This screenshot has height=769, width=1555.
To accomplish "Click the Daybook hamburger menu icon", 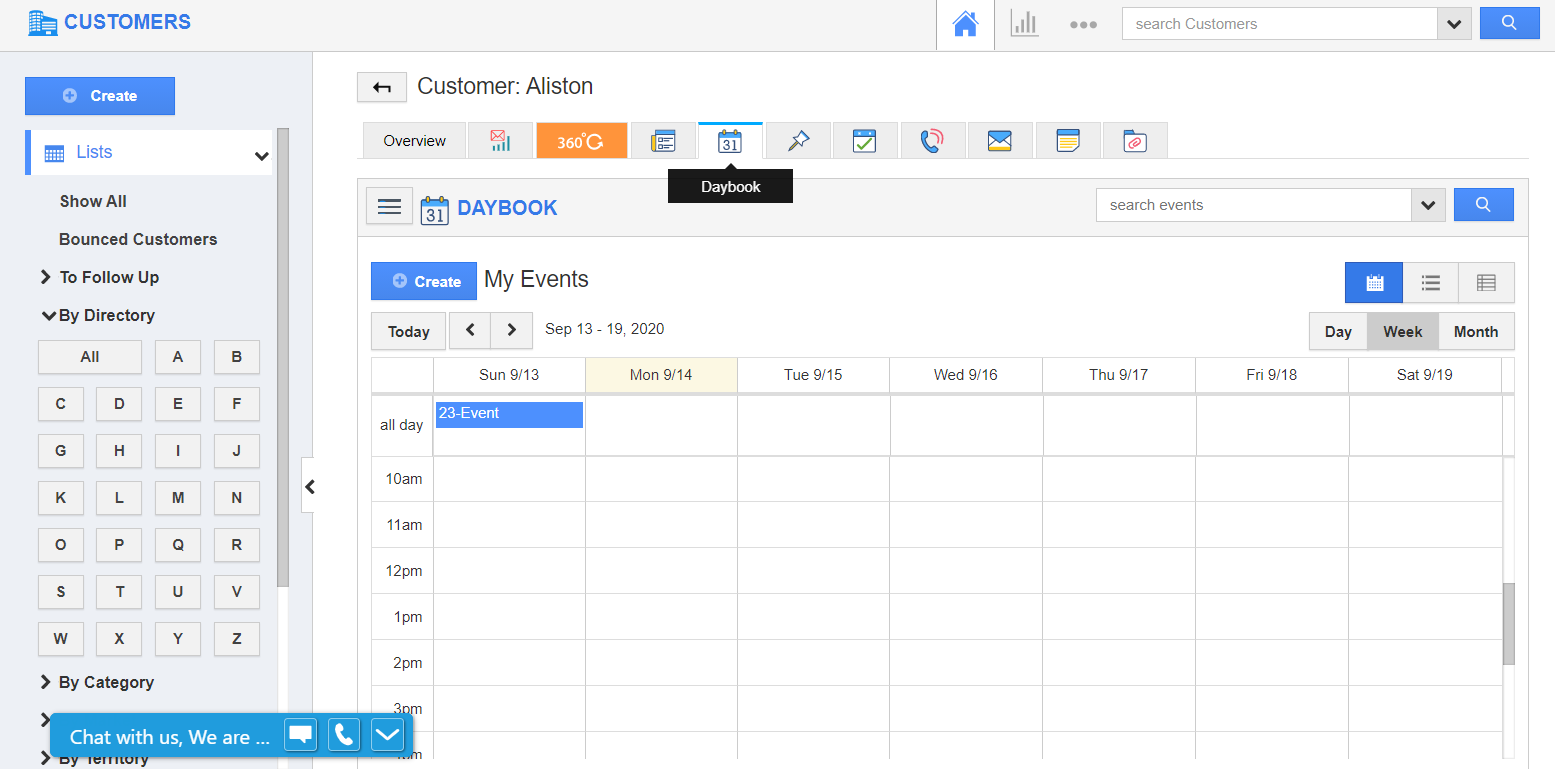I will coord(389,206).
